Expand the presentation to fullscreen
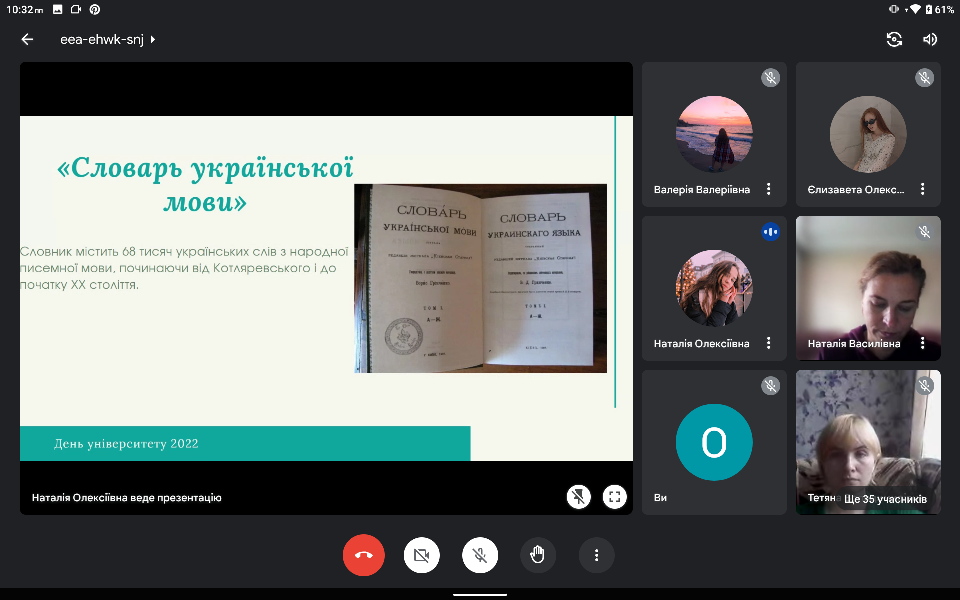This screenshot has height=600, width=960. 614,497
